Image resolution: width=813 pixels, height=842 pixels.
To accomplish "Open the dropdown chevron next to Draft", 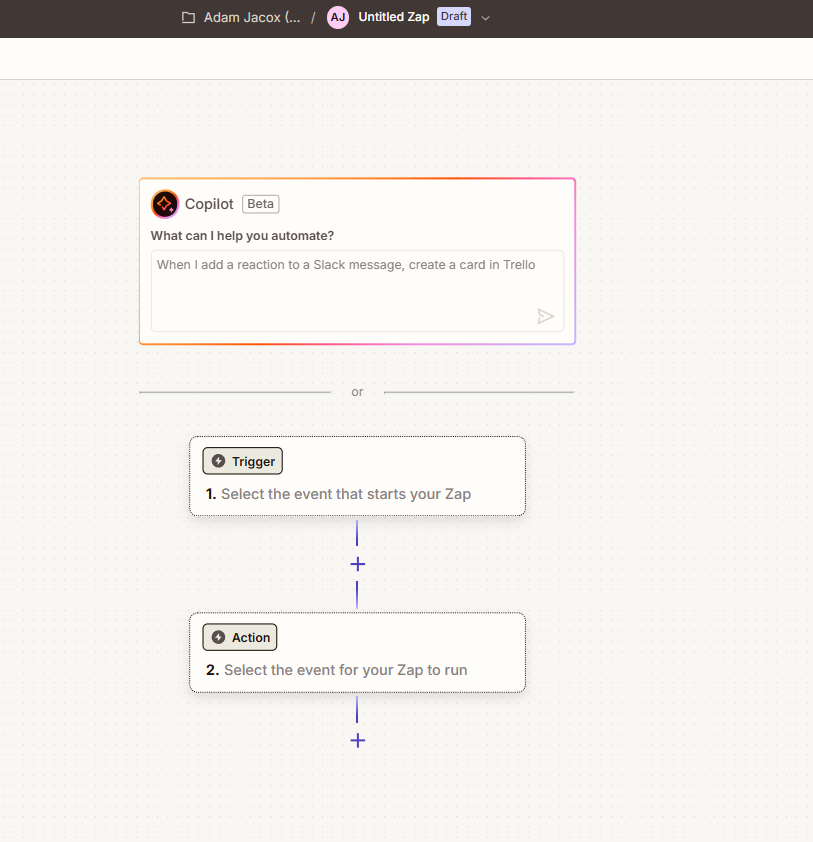I will click(x=486, y=17).
